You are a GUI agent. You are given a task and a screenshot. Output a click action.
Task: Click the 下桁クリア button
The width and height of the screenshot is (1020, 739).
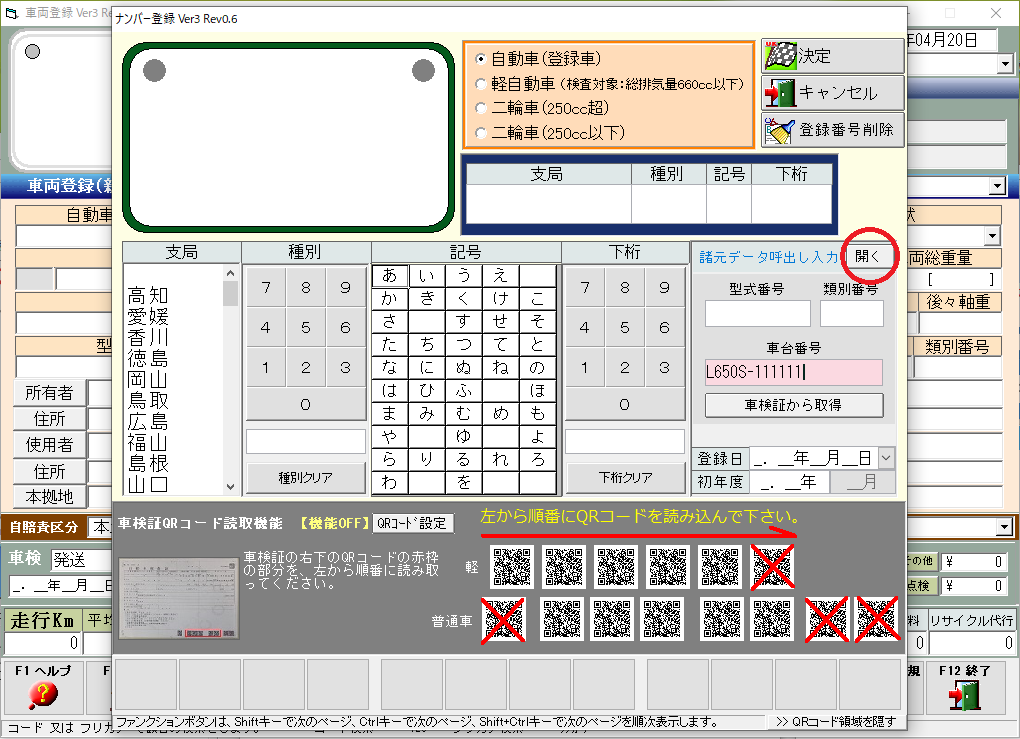[x=625, y=478]
